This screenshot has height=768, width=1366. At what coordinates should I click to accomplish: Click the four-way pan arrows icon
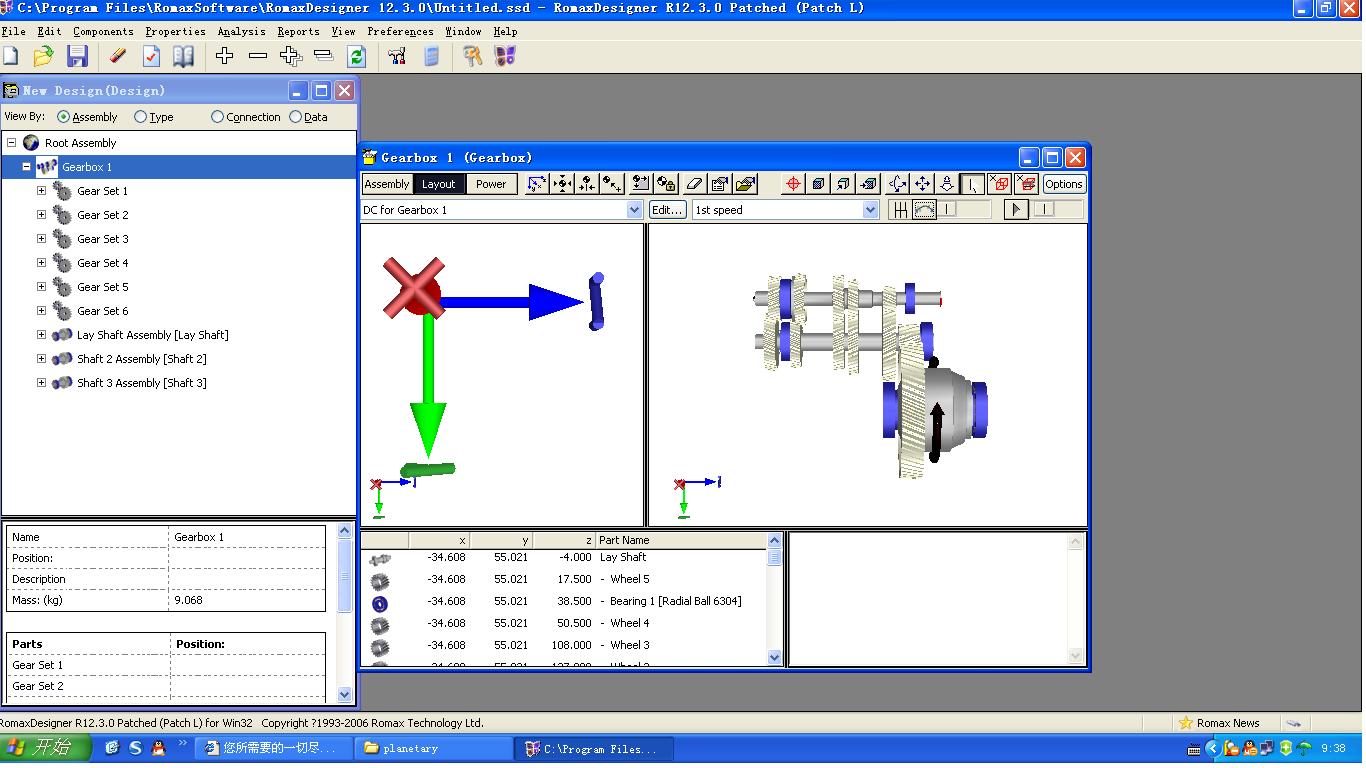point(922,184)
